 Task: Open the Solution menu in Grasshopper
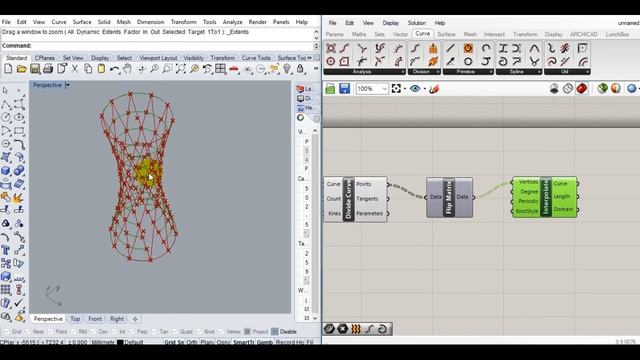tap(416, 23)
